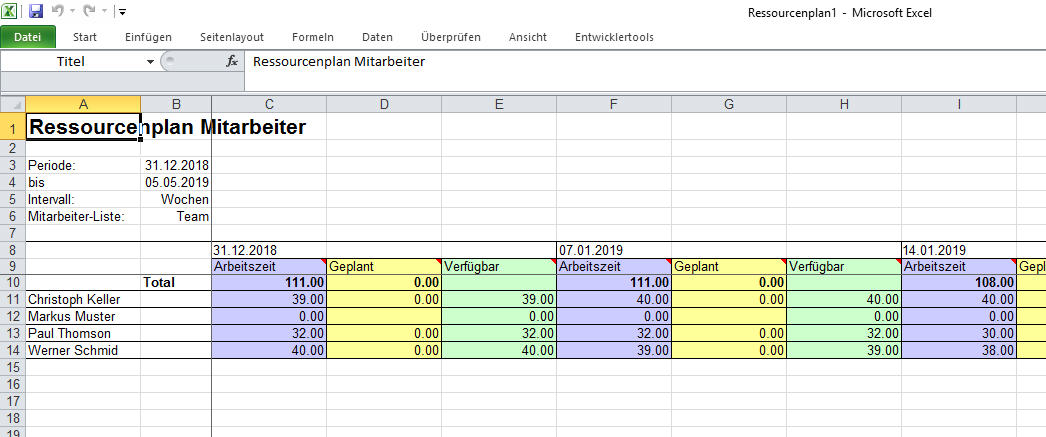The image size is (1046, 437).
Task: Select the Christoph Keller row name
Action: click(x=83, y=299)
